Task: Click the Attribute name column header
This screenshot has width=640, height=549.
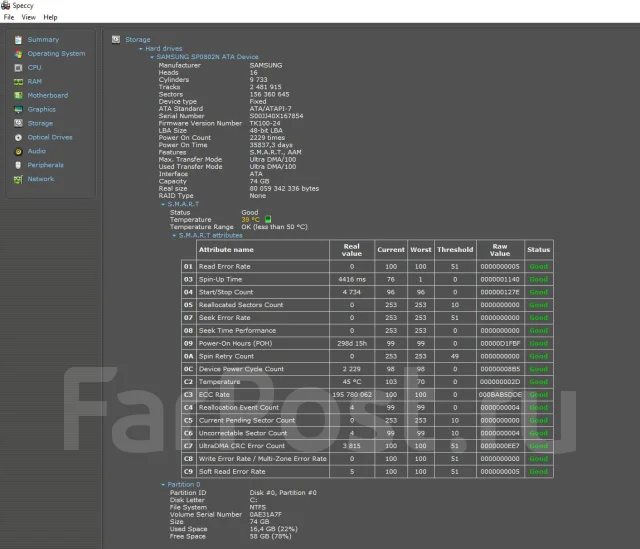Action: pyautogui.click(x=263, y=249)
